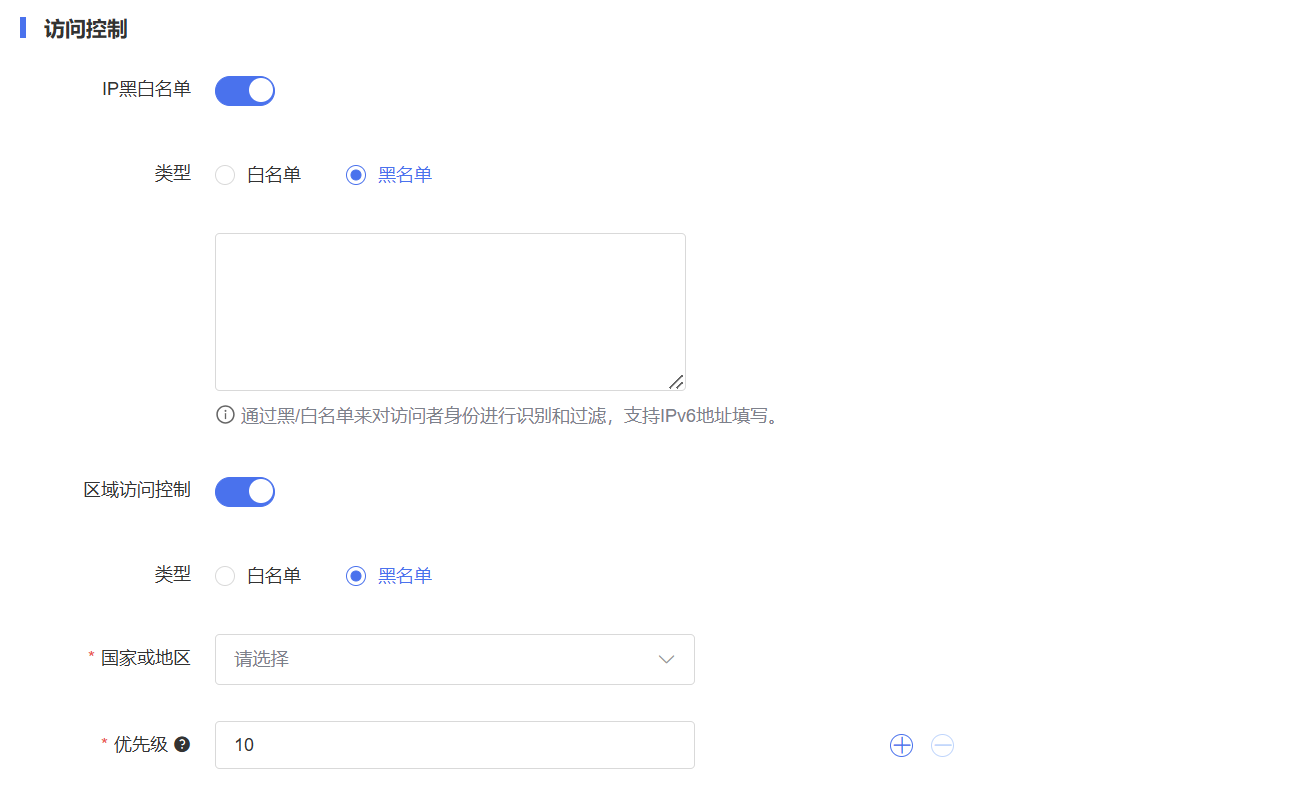Choose 白名单 radio under 区域访问控制

click(x=225, y=576)
